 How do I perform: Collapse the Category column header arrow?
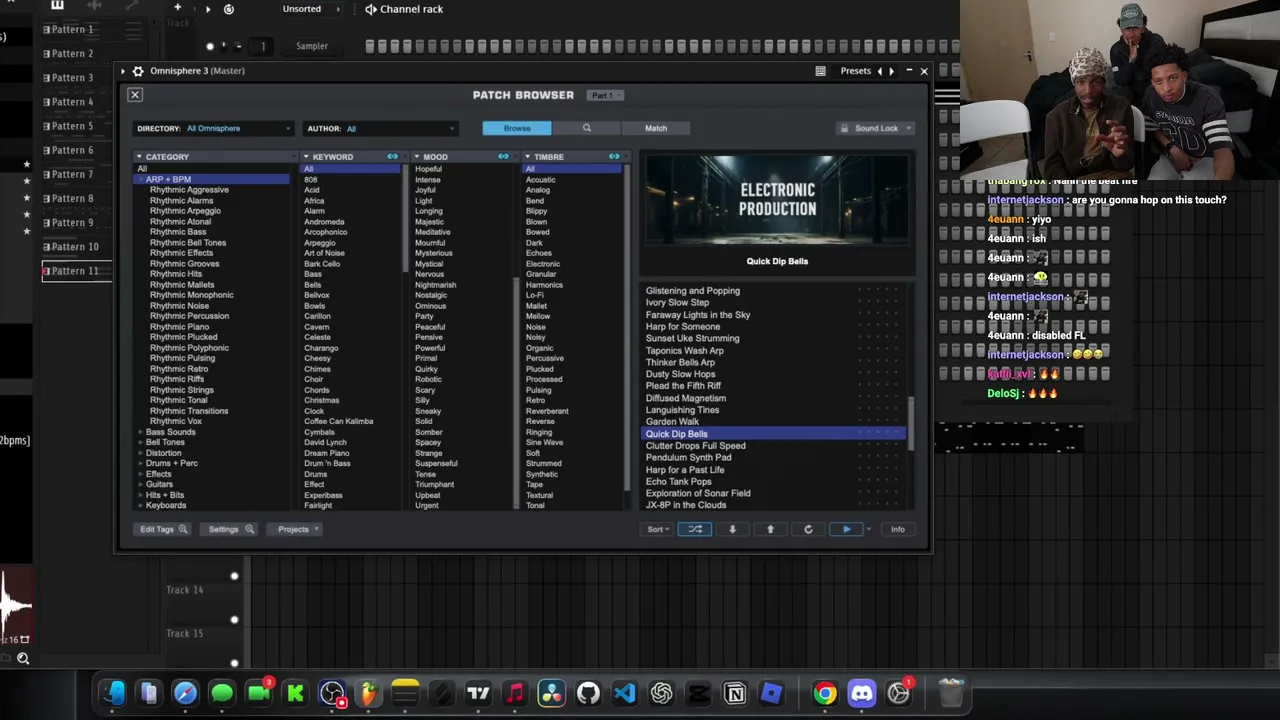pyautogui.click(x=139, y=157)
